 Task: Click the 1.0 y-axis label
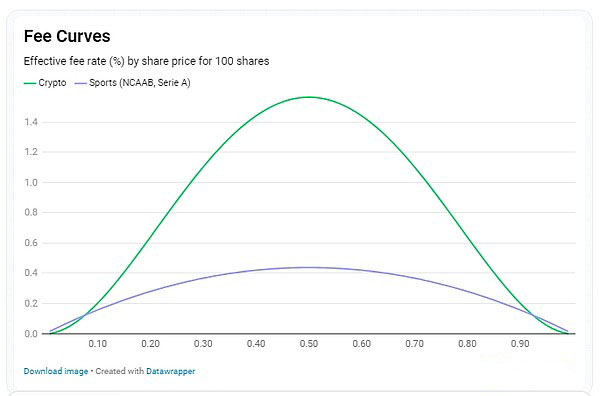pyautogui.click(x=31, y=183)
